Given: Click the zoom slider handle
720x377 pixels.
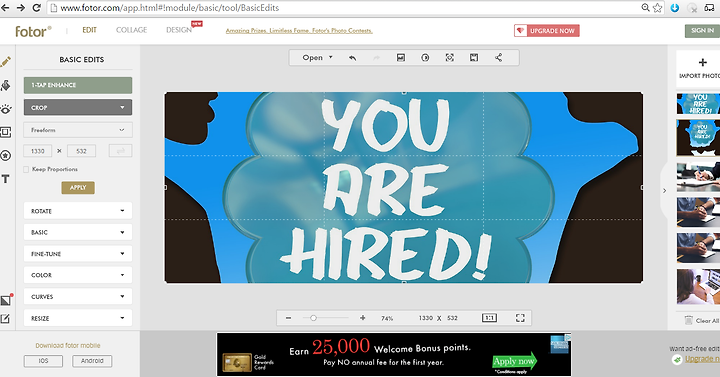Looking at the screenshot, I should pos(313,318).
